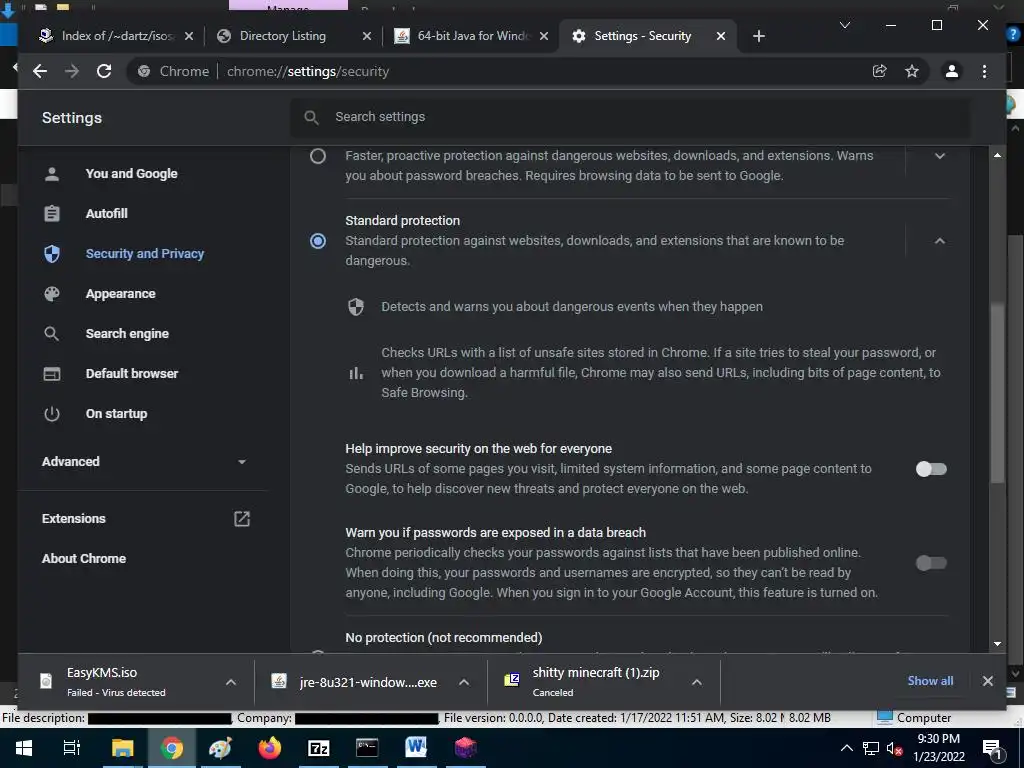Expand the Enhanced protection details chevron
The height and width of the screenshot is (768, 1024).
(x=940, y=156)
